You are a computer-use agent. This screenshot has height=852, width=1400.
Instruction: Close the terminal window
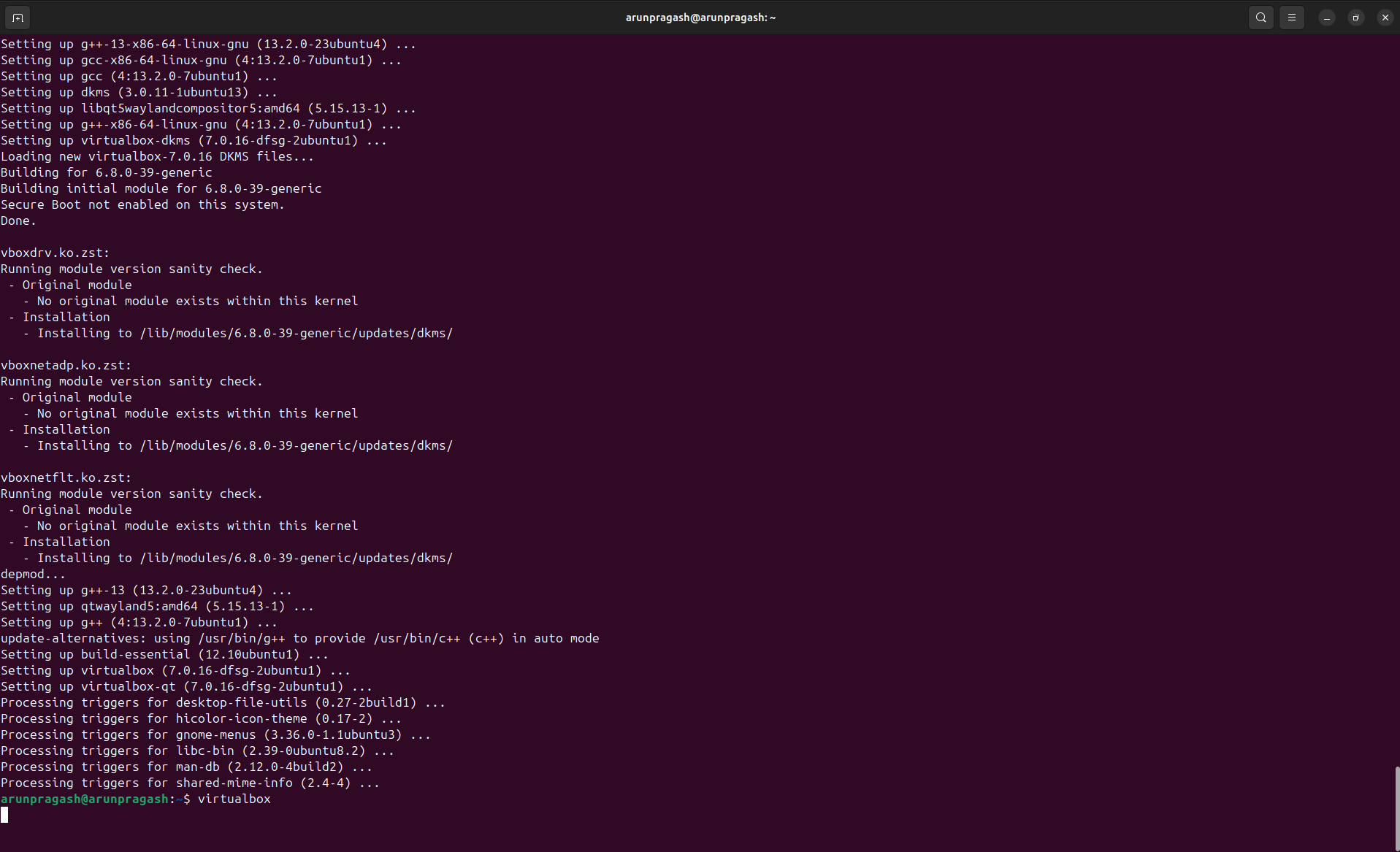(1385, 18)
